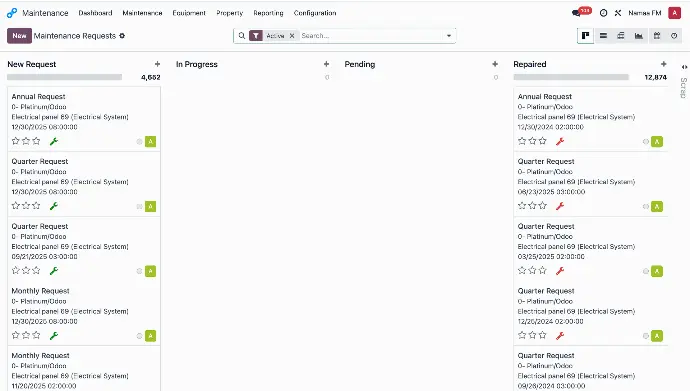This screenshot has height=391, width=690.
Task: Open the Configuration menu
Action: coord(315,13)
